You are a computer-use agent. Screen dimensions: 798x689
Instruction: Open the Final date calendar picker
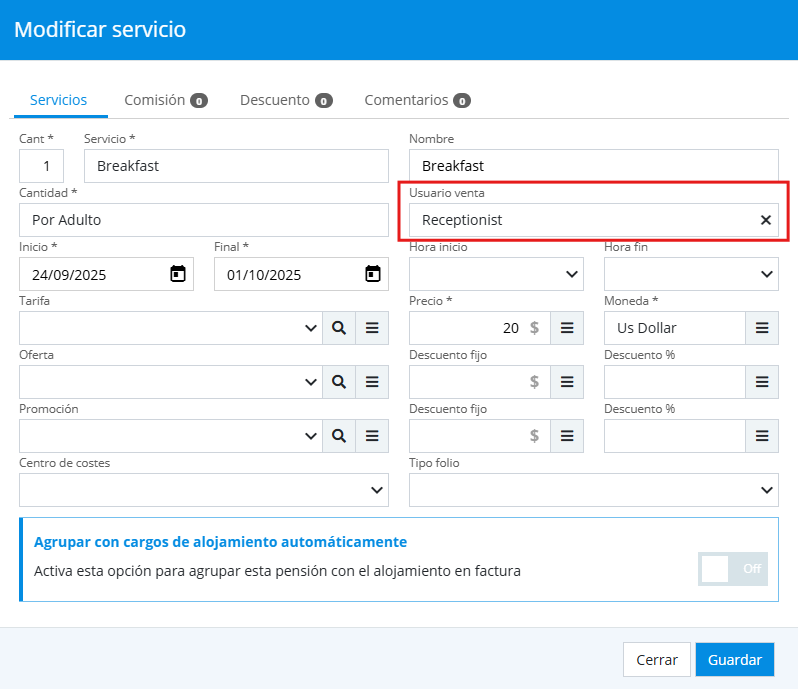coord(373,274)
